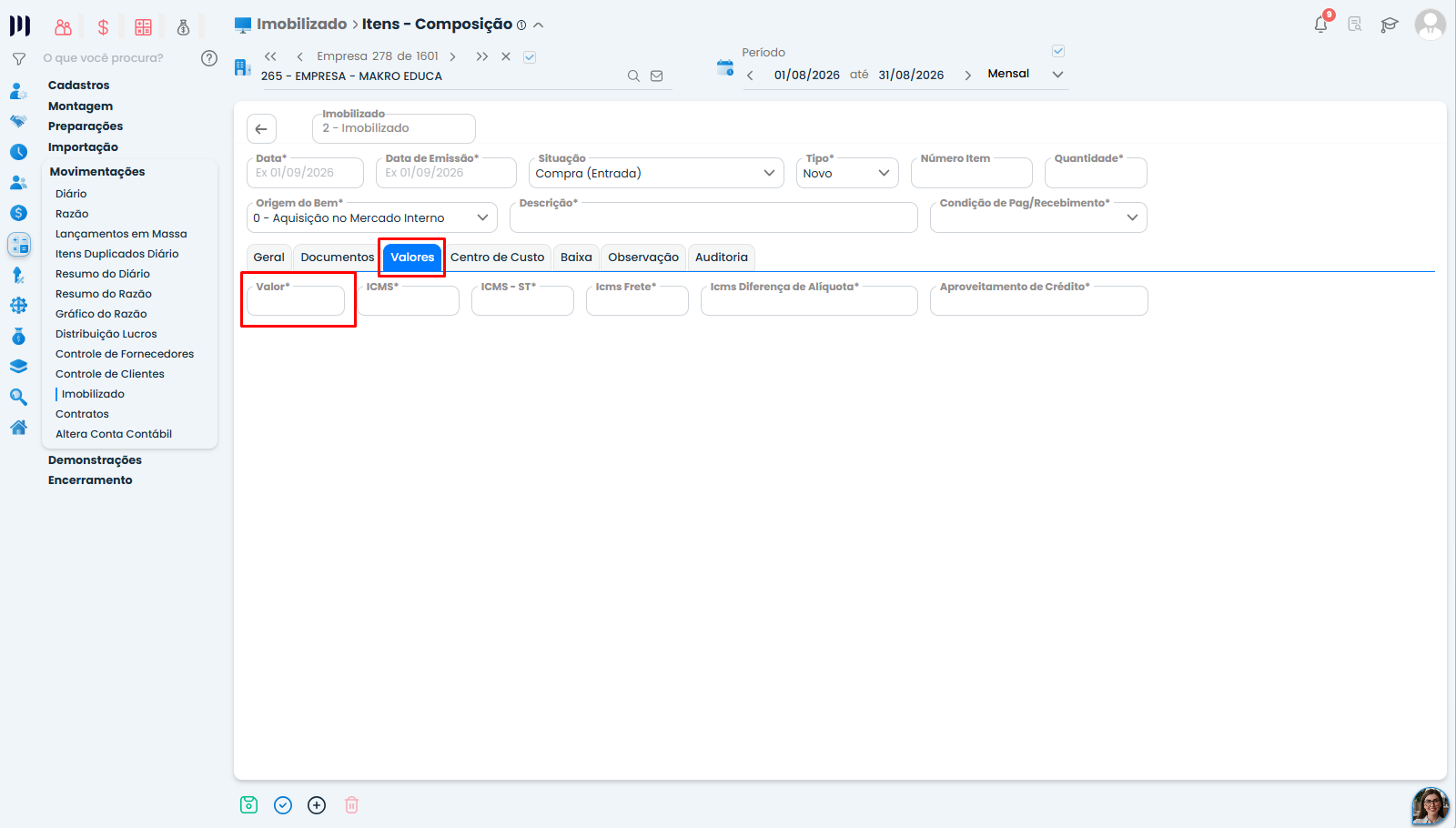Clear company selection with the X
Screen dimensions: 1456x828
(x=506, y=56)
